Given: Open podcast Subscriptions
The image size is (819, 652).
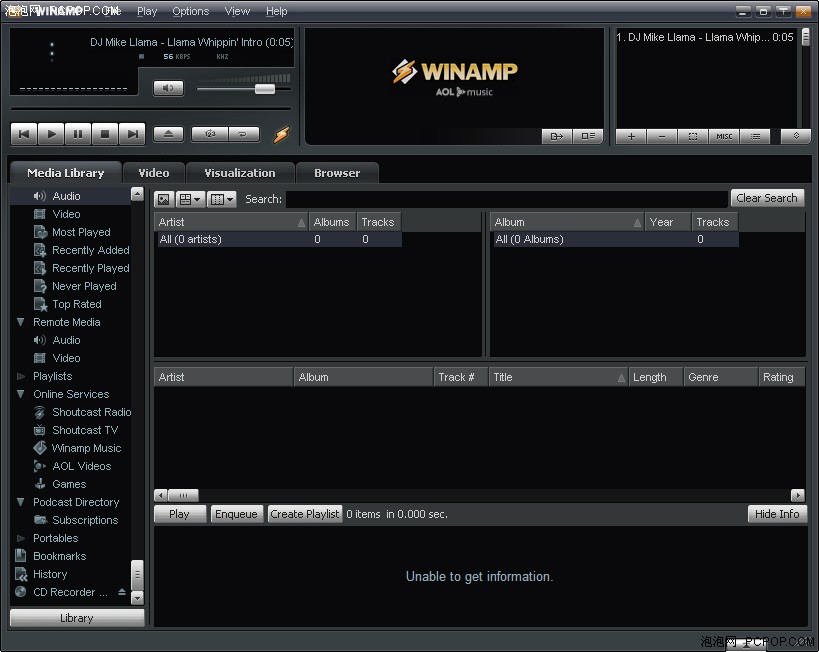Looking at the screenshot, I should pyautogui.click(x=85, y=520).
